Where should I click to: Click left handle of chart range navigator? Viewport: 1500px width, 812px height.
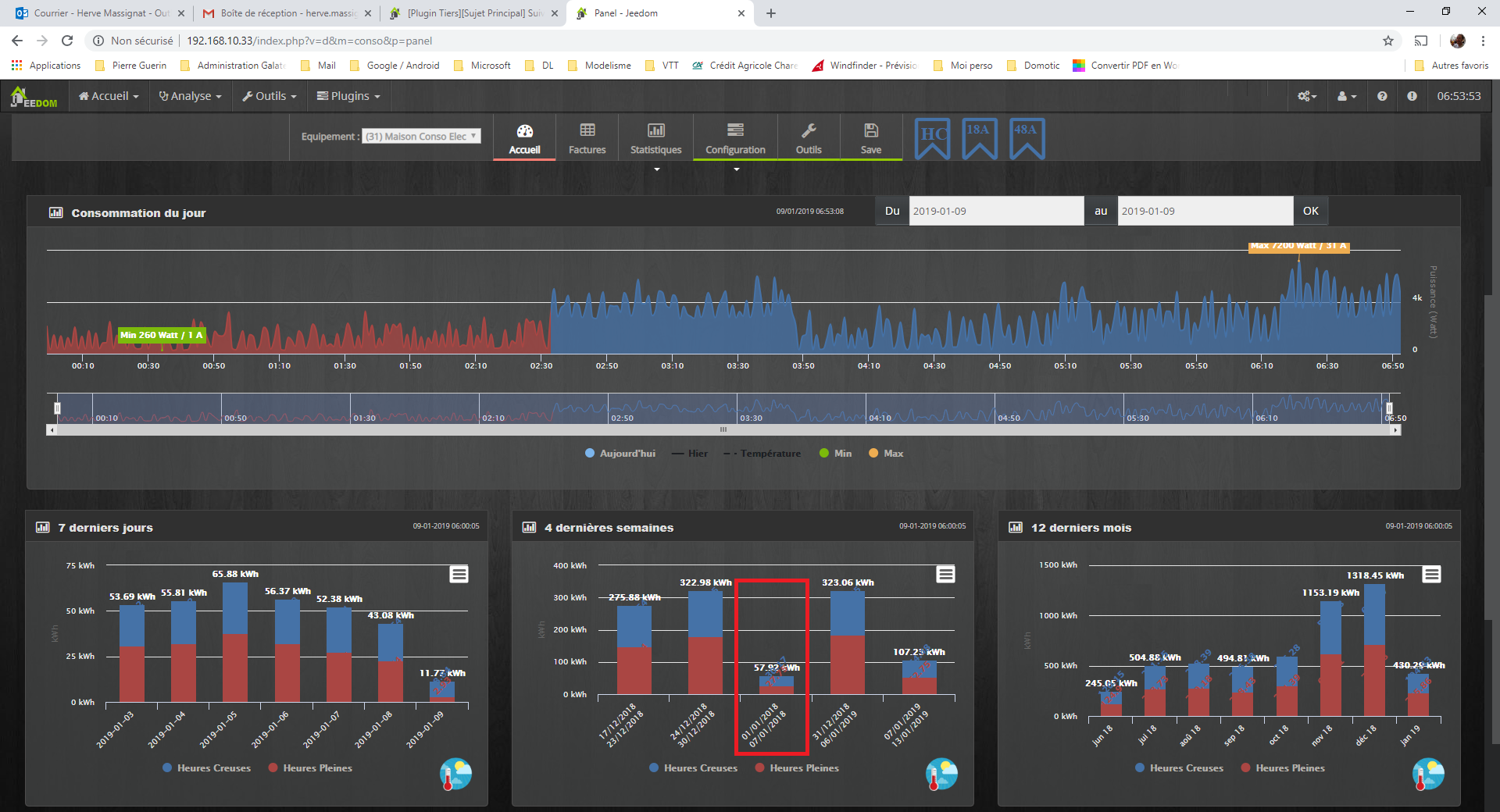pyautogui.click(x=57, y=408)
